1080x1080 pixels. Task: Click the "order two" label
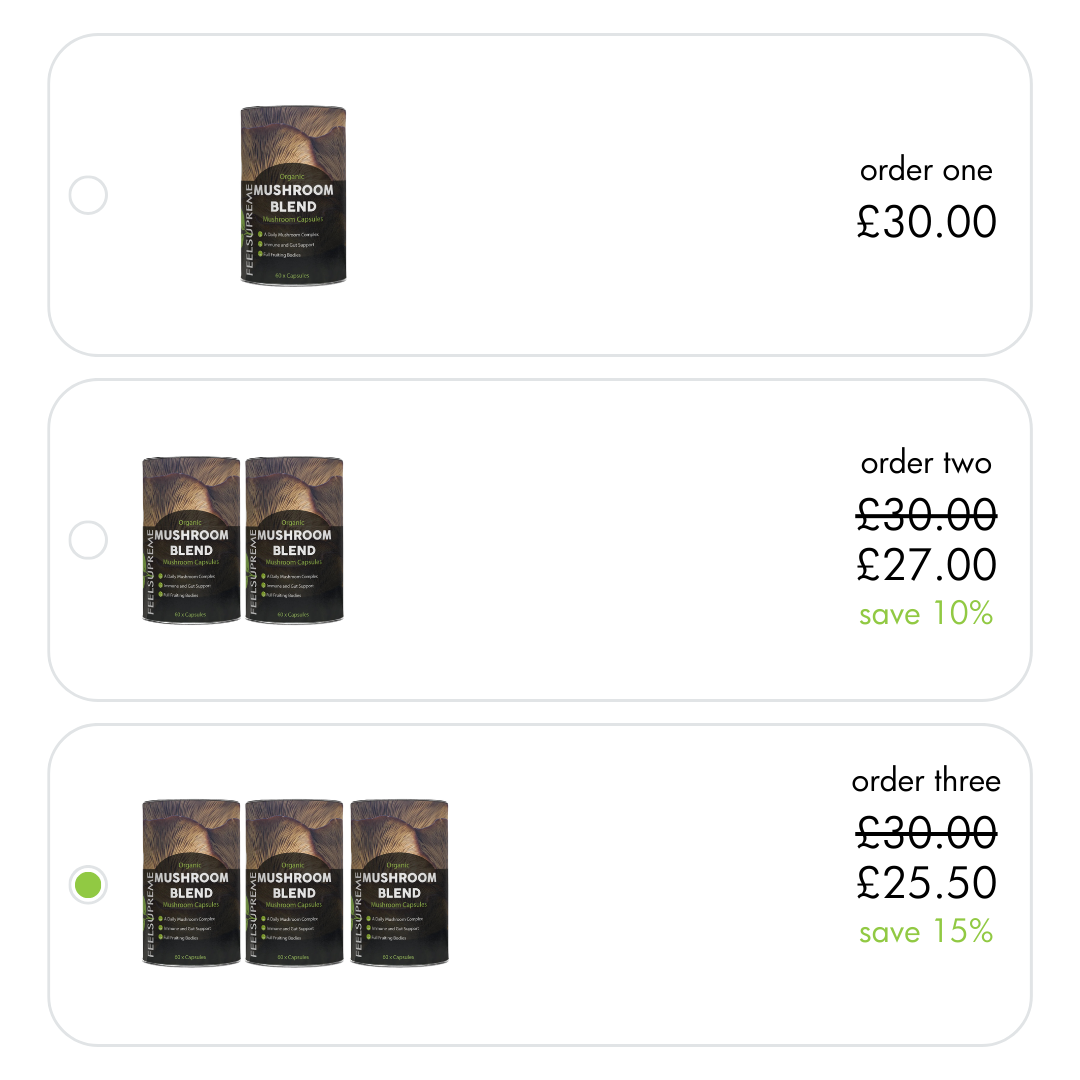point(926,463)
